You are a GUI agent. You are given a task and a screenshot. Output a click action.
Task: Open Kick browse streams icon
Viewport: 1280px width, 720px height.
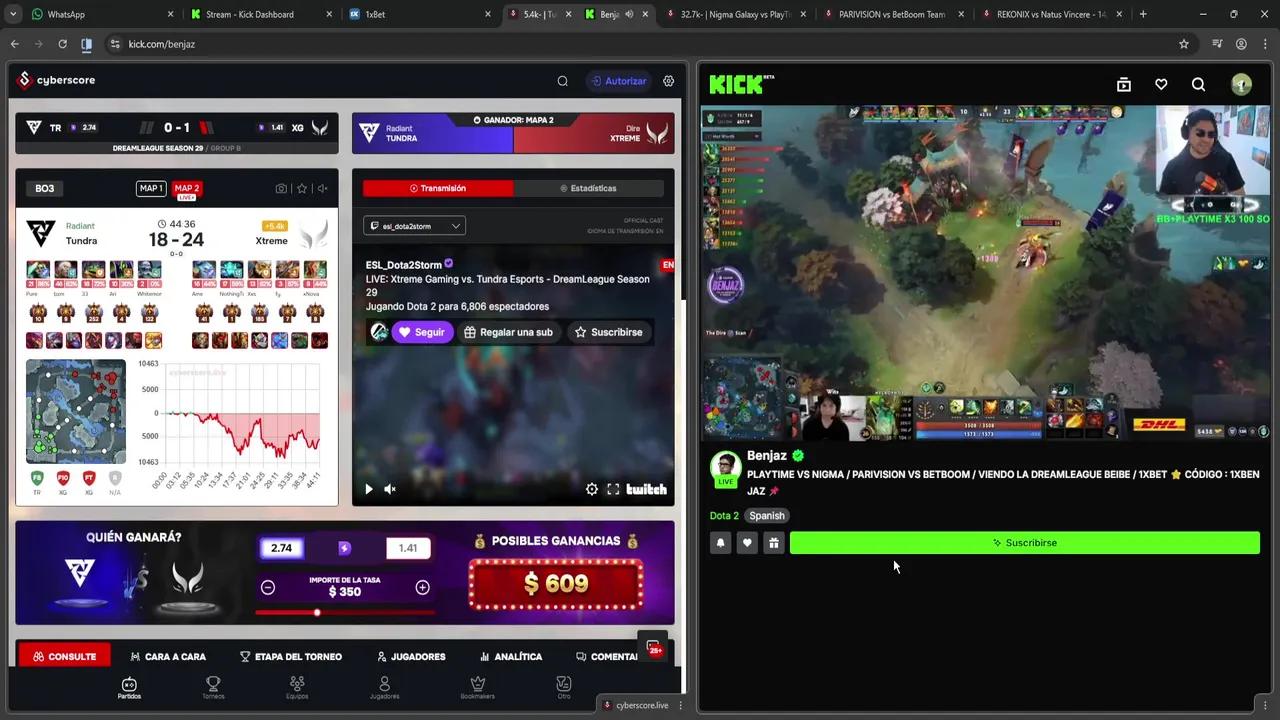pyautogui.click(x=1124, y=85)
